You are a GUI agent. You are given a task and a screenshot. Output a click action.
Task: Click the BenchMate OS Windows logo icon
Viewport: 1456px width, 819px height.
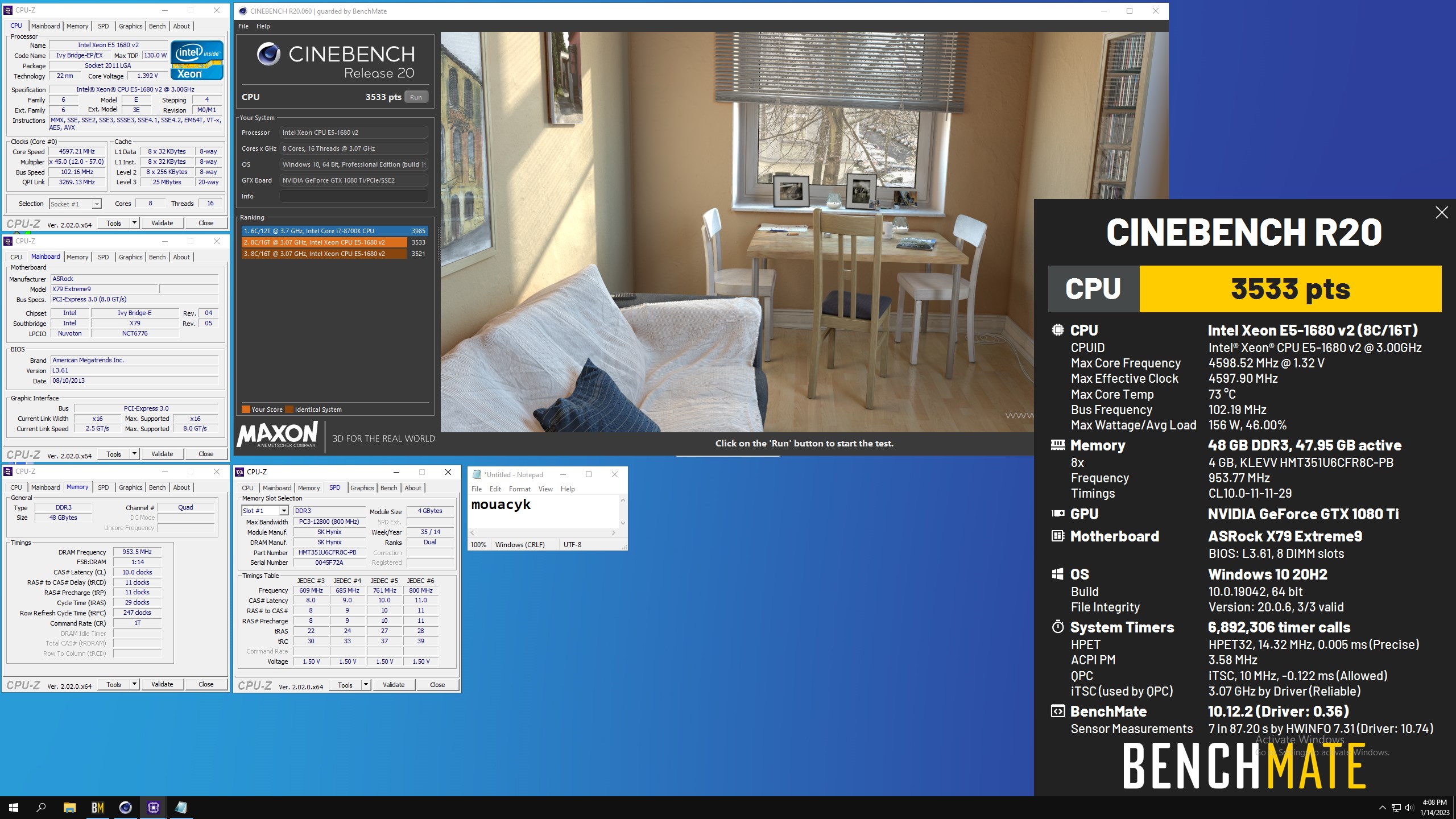(x=1058, y=574)
